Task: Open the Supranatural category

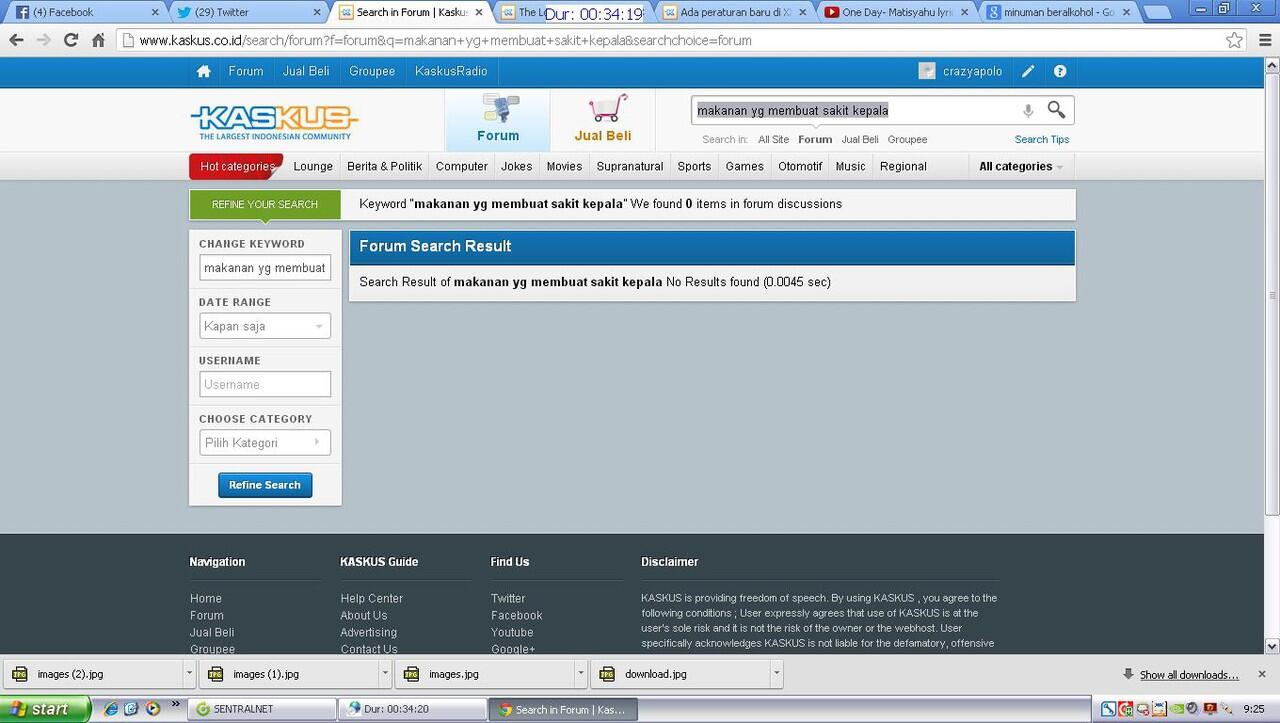Action: click(630, 166)
